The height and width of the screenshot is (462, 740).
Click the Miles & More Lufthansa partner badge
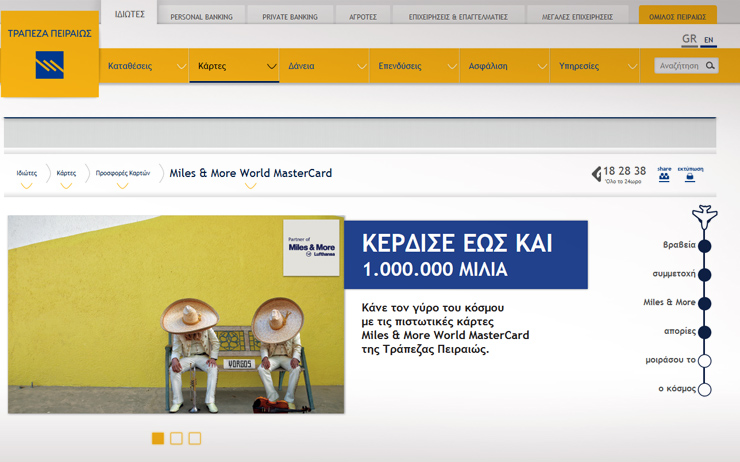(311, 247)
